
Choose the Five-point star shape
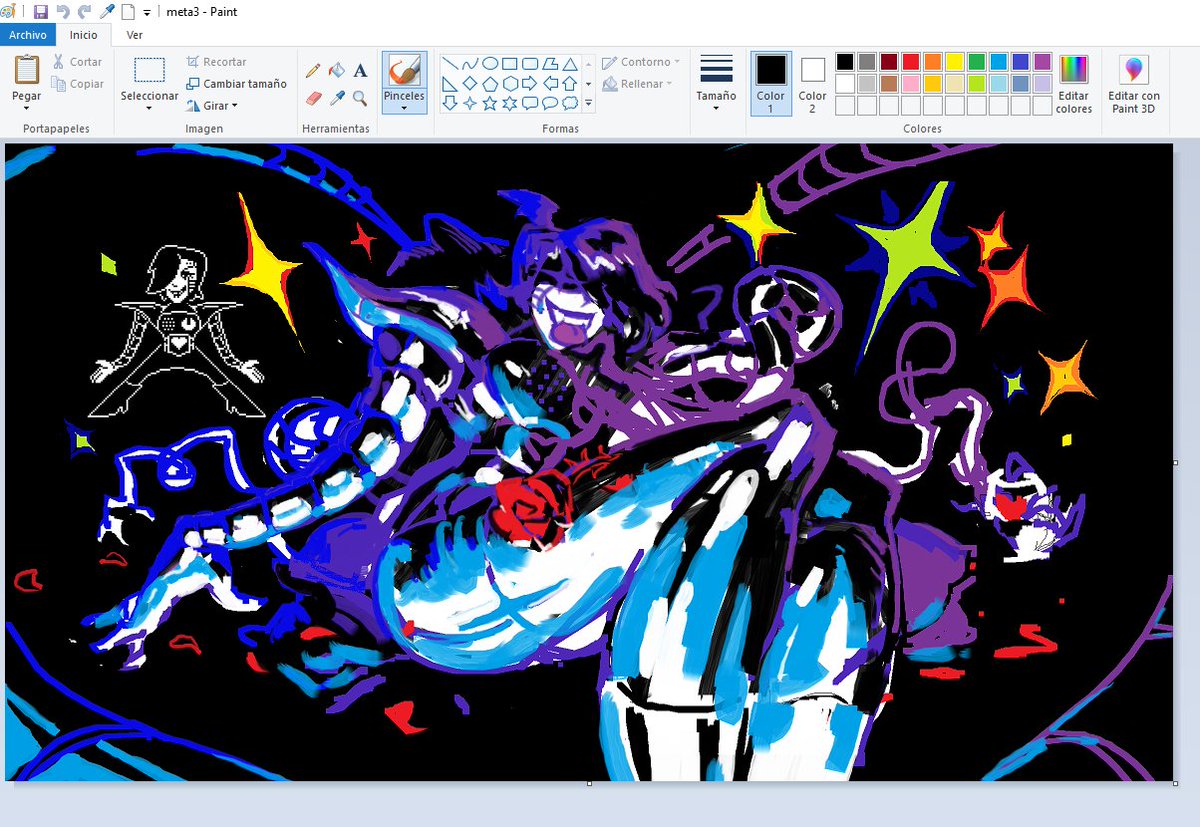click(490, 103)
